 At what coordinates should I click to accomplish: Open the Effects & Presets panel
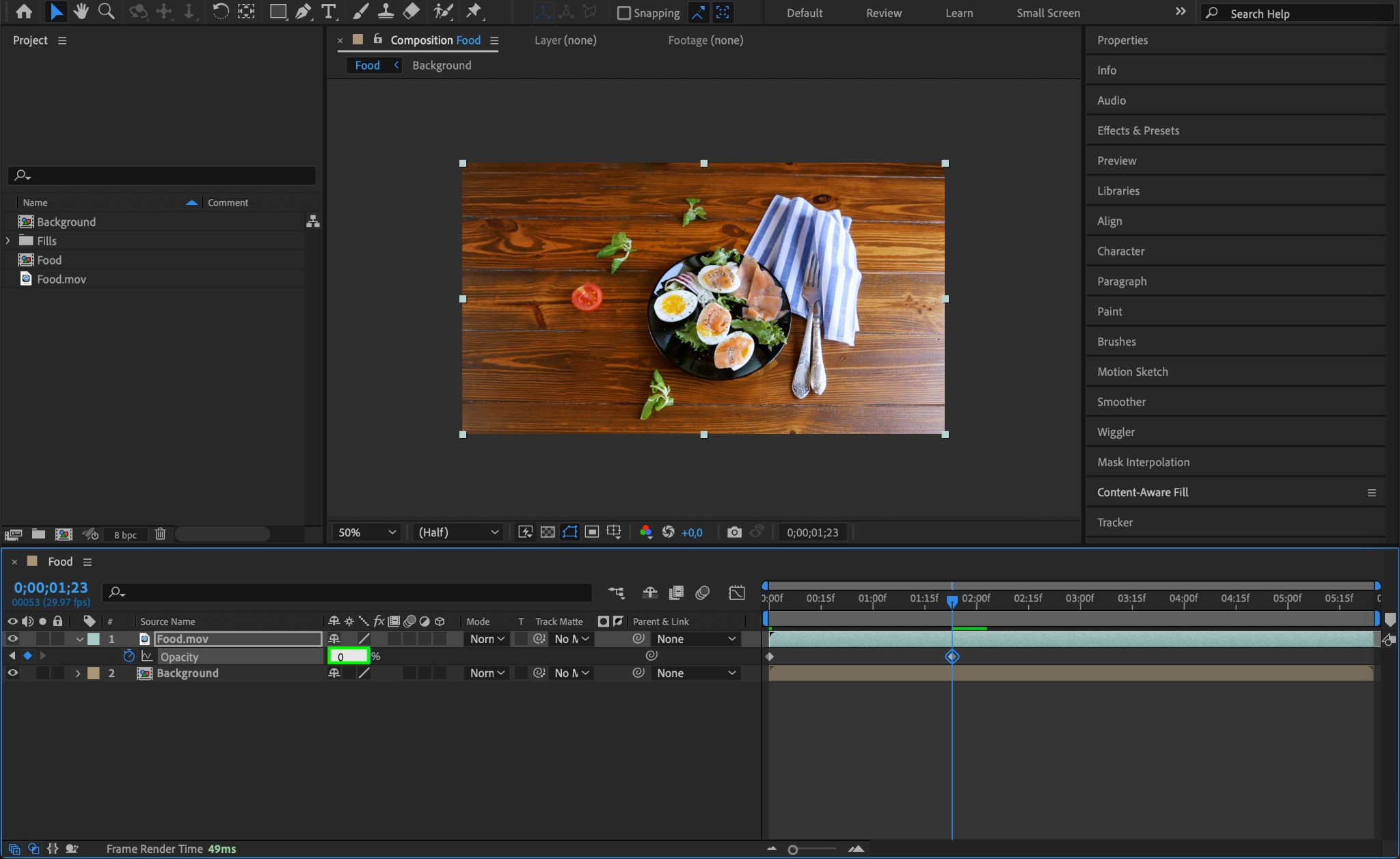point(1137,131)
